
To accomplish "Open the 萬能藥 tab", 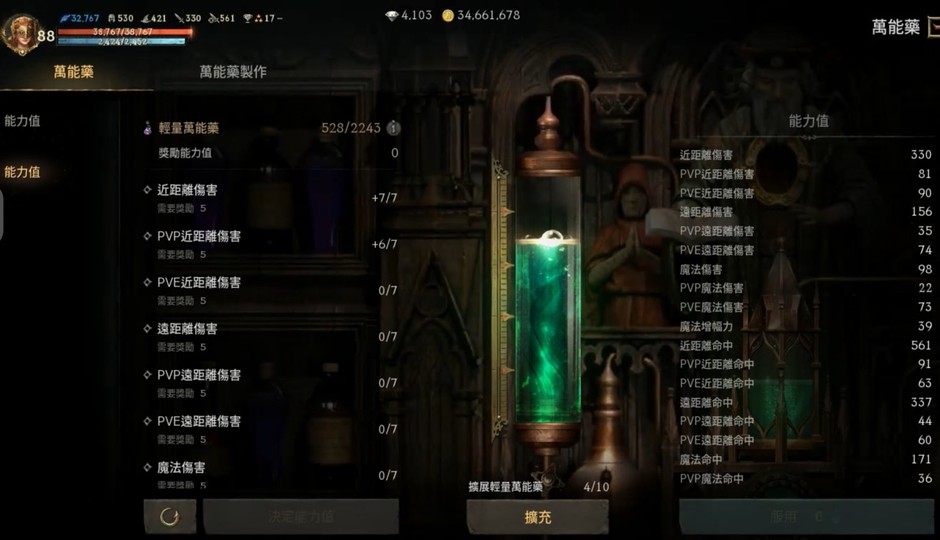I will tap(74, 72).
